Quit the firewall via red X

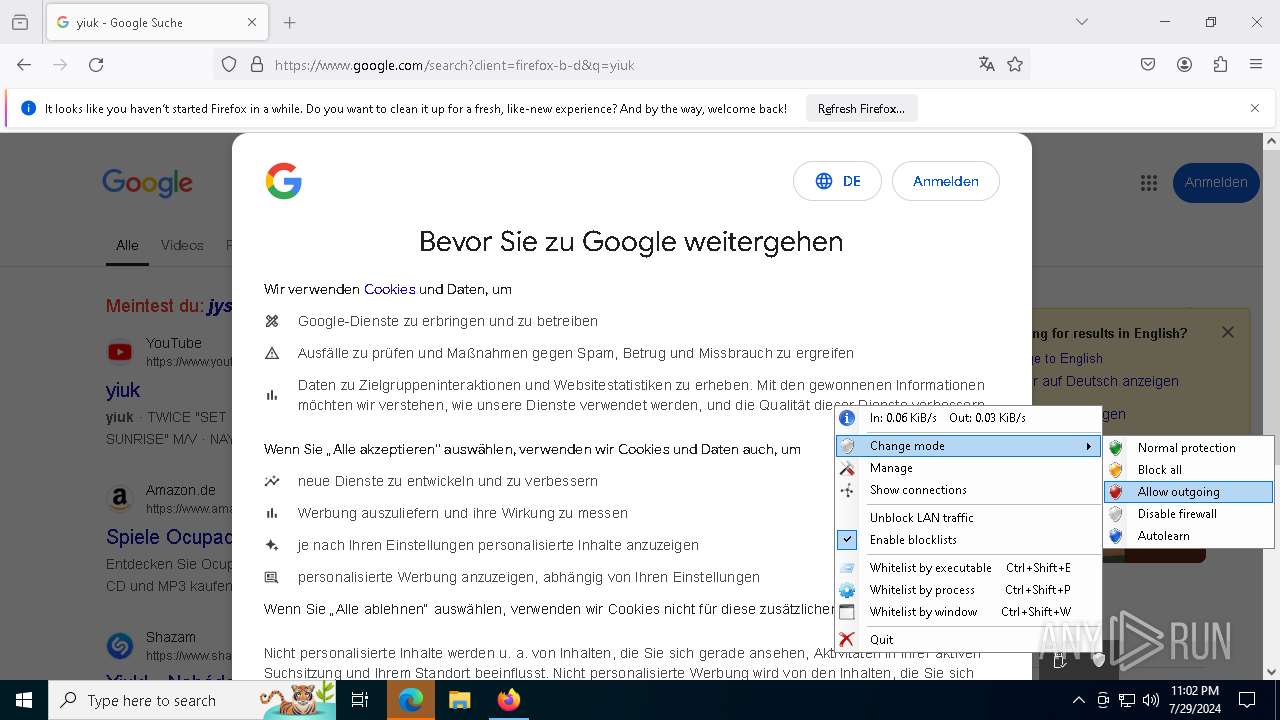click(x=847, y=640)
